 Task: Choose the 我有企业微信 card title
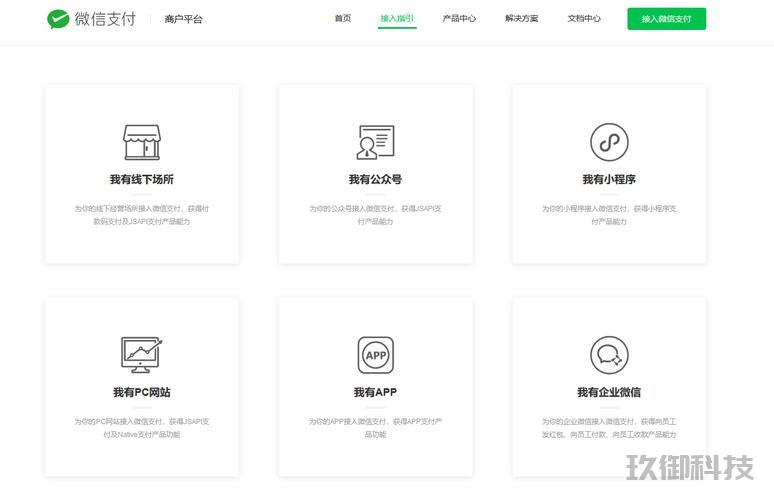609,392
